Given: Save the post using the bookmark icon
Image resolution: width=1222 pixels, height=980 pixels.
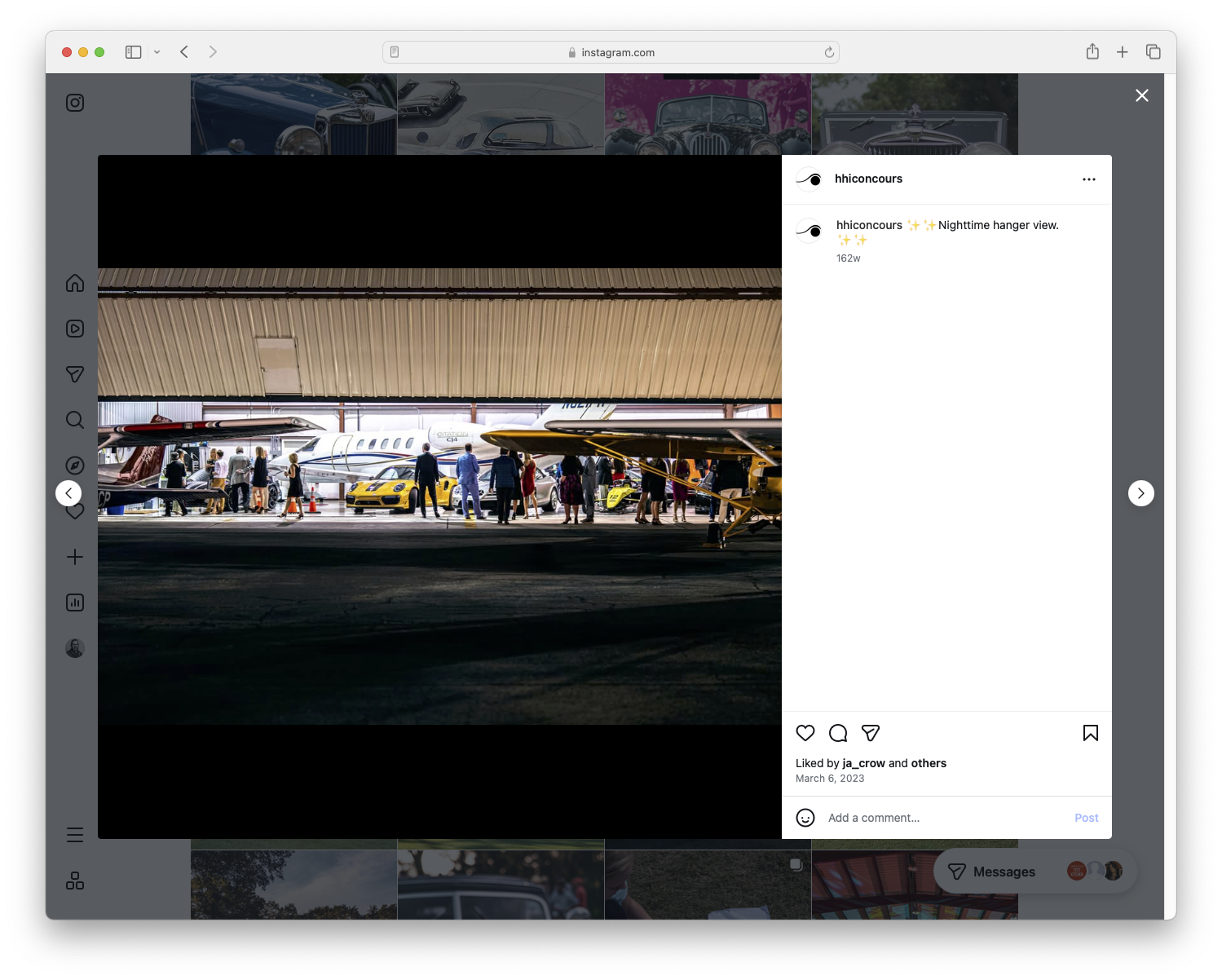Looking at the screenshot, I should coord(1090,733).
